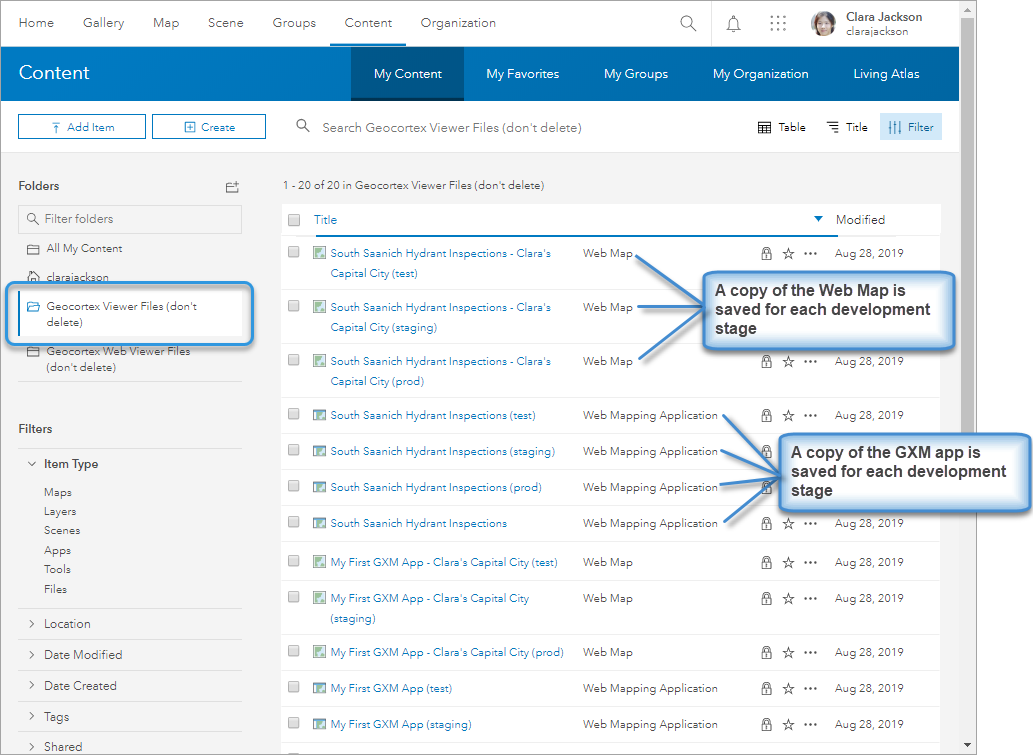Open the Living Atlas tab
This screenshot has height=755, width=1033.
point(886,74)
